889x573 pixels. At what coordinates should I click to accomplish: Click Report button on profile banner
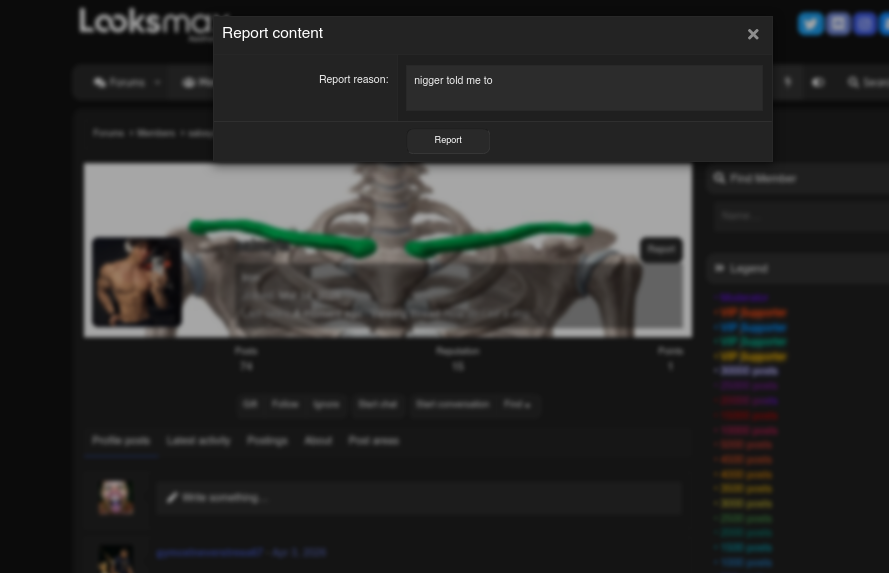point(661,250)
